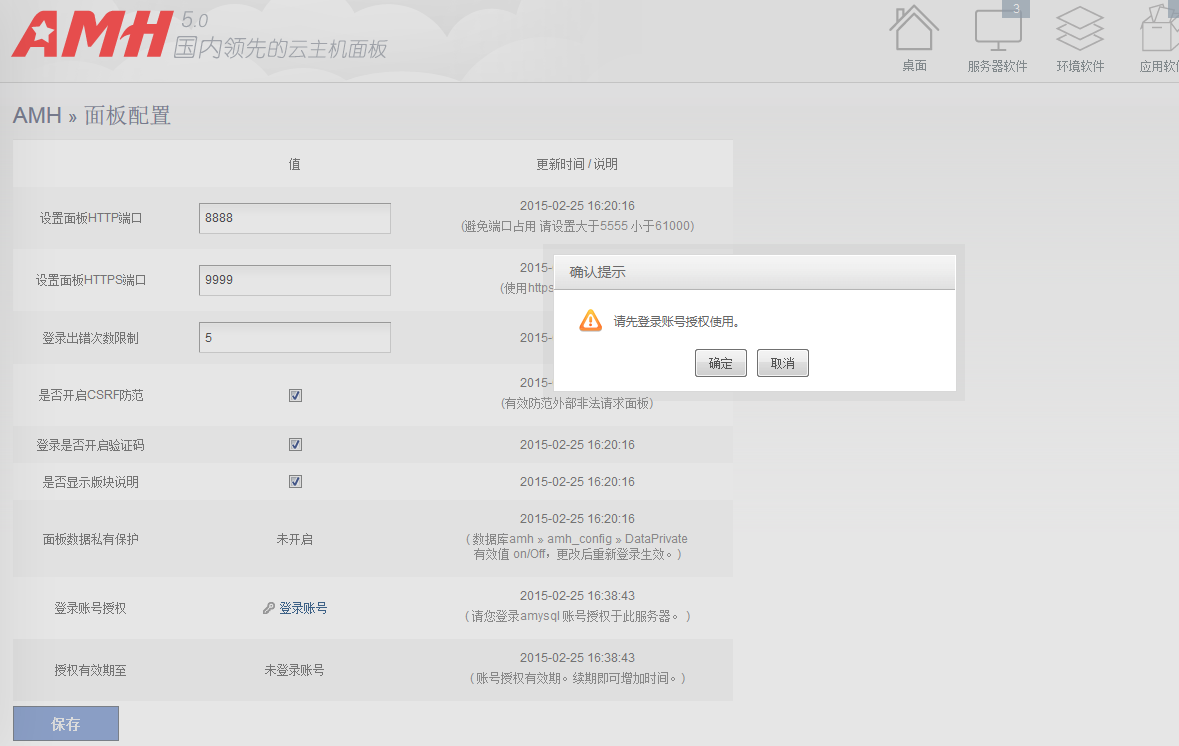
Task: Click the key icon beside 登录账号
Action: click(269, 608)
